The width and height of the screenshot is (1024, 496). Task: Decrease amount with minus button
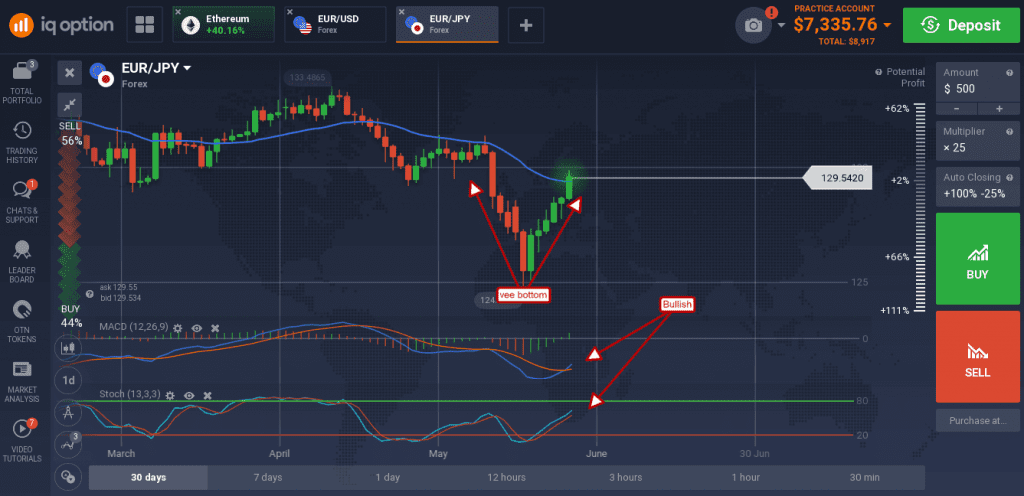click(957, 108)
